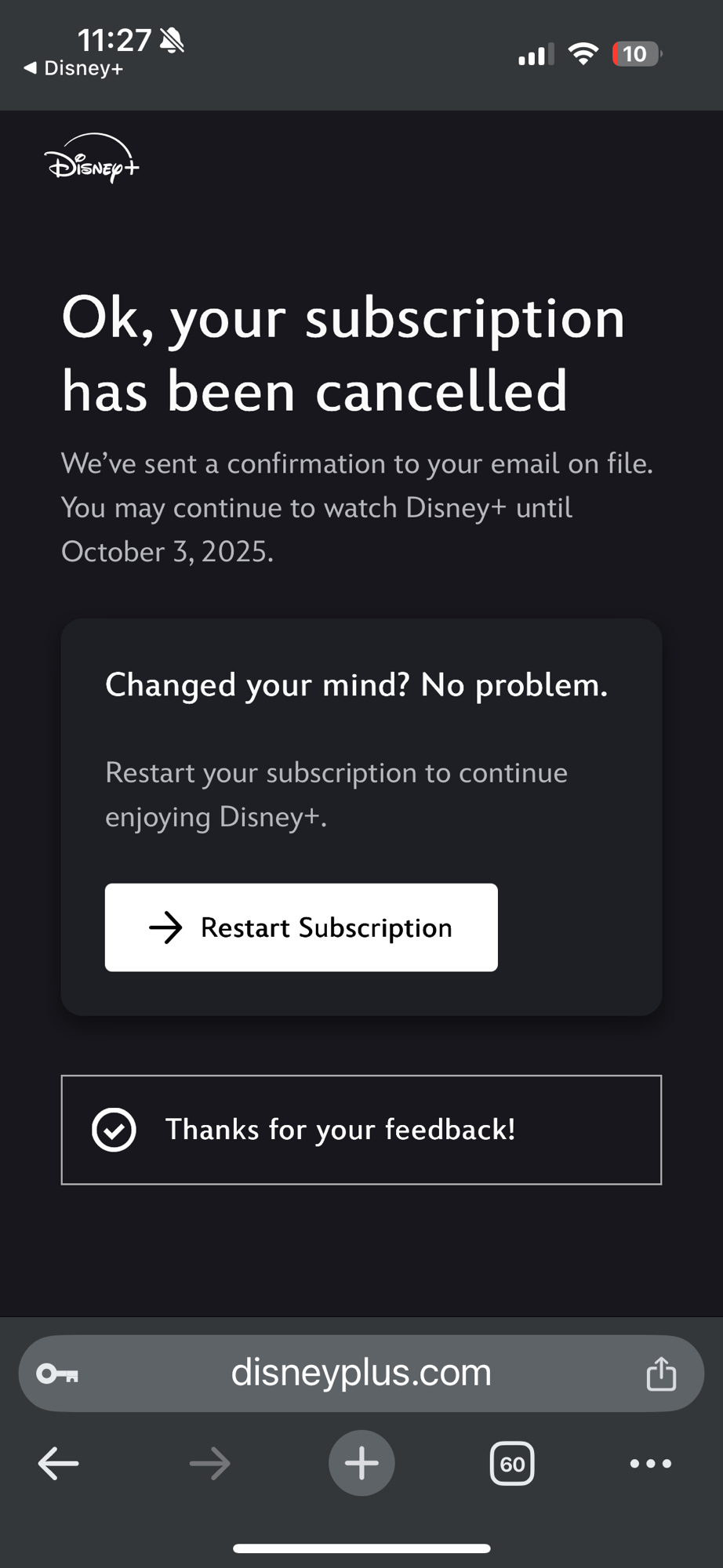Go back with the browser back arrow
Screen dimensions: 723x1568
(x=58, y=1463)
